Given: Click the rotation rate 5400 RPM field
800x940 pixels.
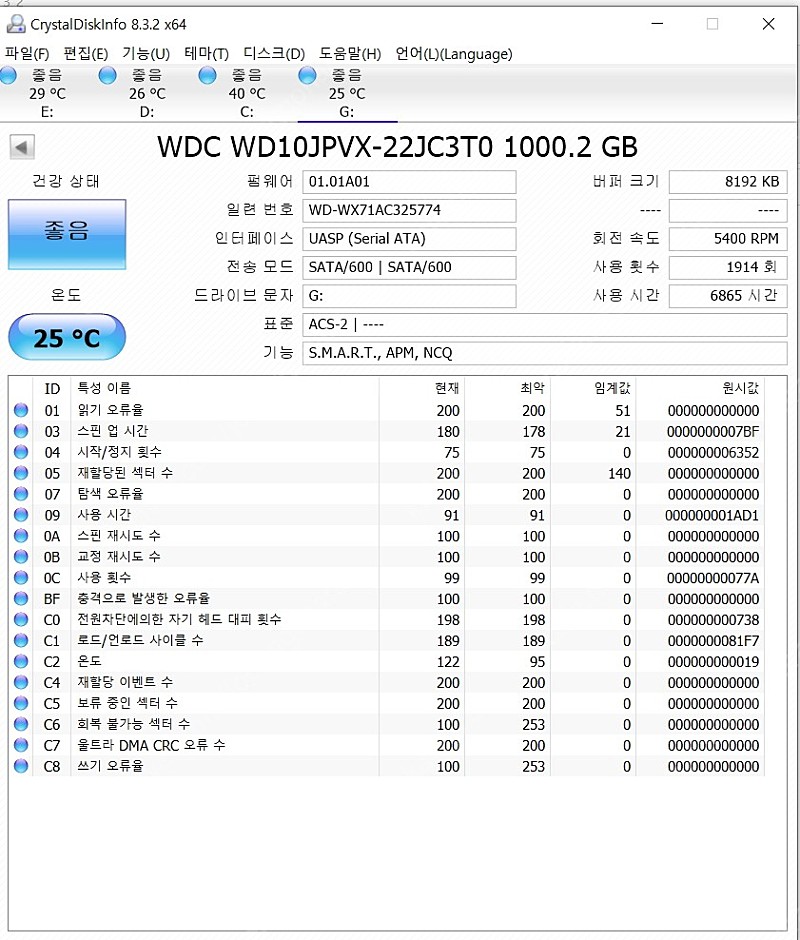Looking at the screenshot, I should pos(728,239).
